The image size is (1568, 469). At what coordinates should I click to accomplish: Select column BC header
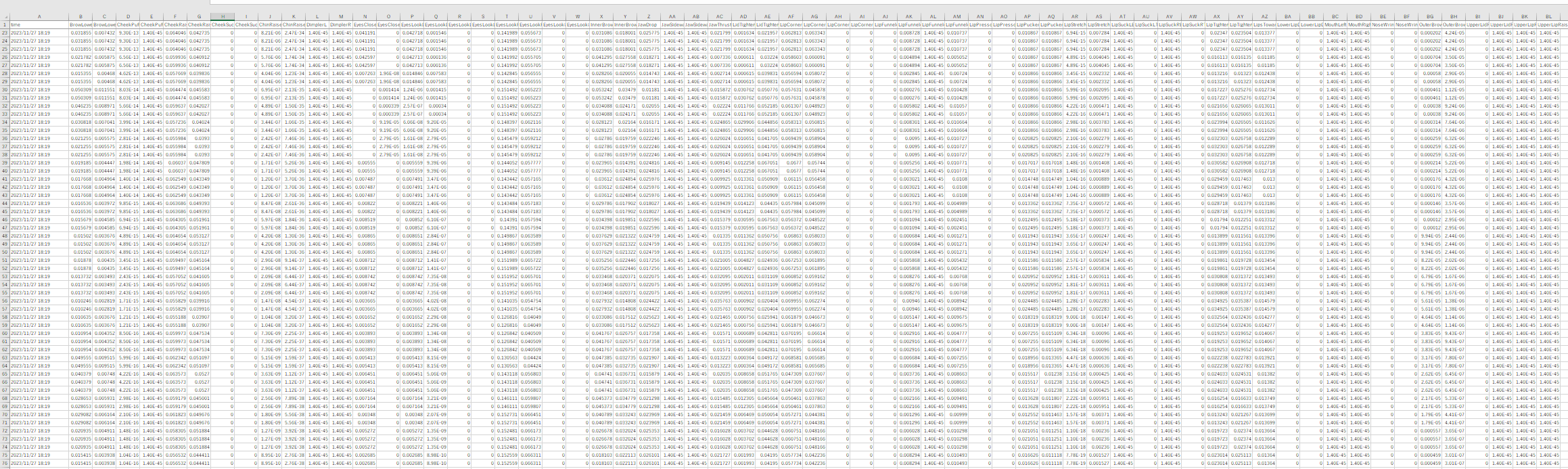pyautogui.click(x=1335, y=16)
